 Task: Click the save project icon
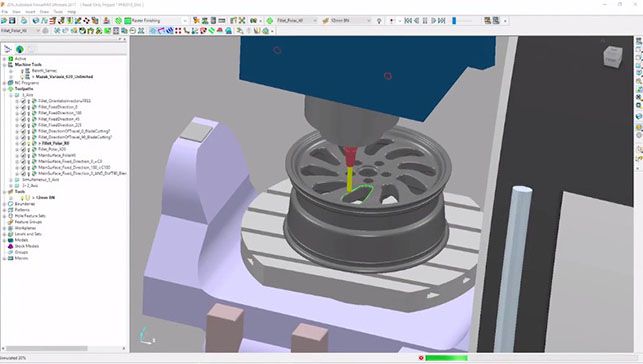pyautogui.click(x=12, y=20)
